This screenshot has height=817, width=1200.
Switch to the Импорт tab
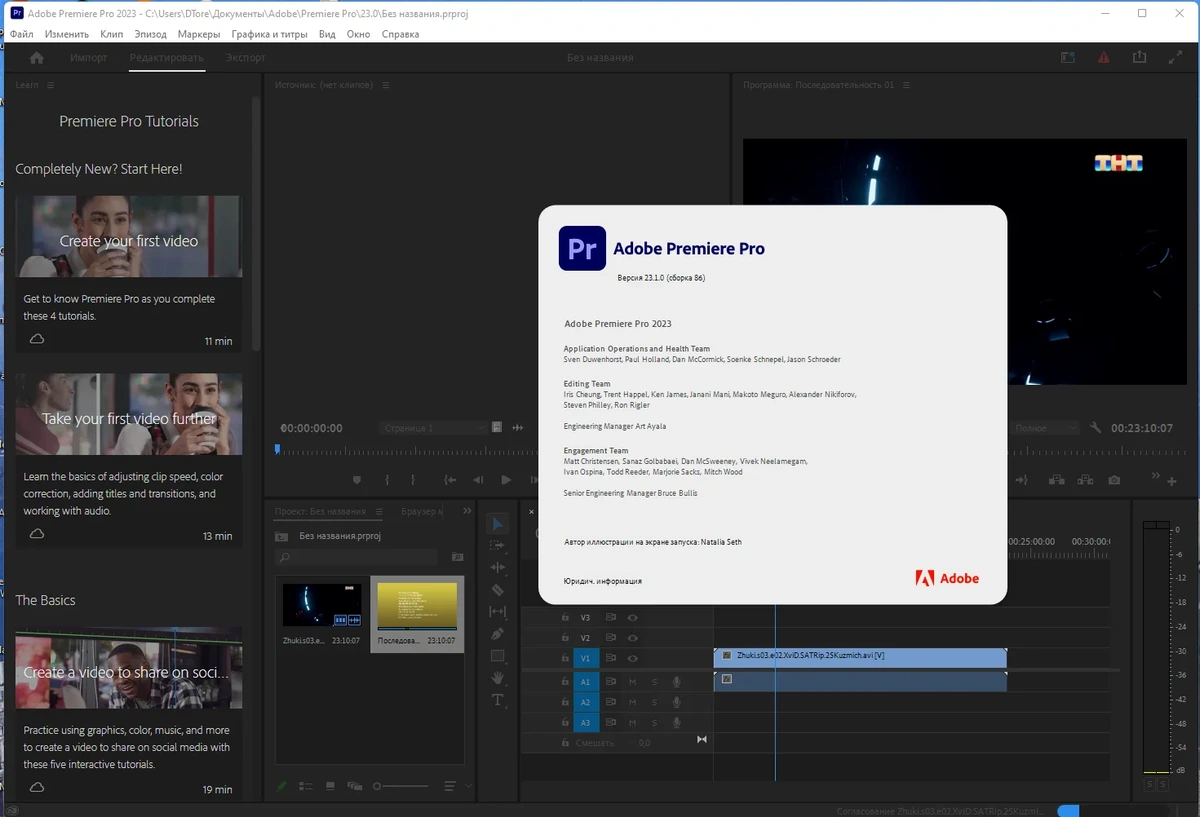tap(89, 58)
